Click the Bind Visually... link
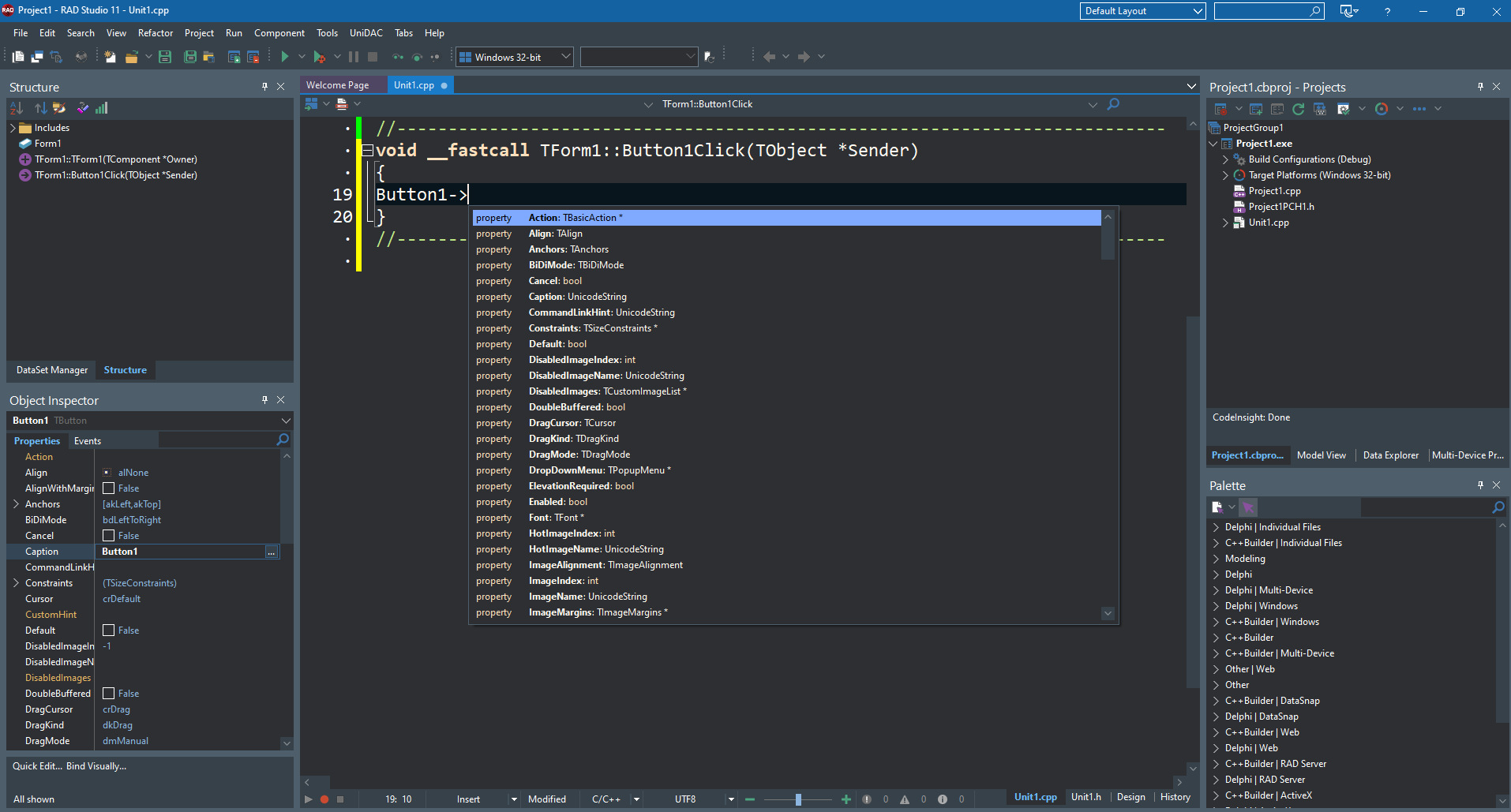The width and height of the screenshot is (1511, 812). (96, 766)
